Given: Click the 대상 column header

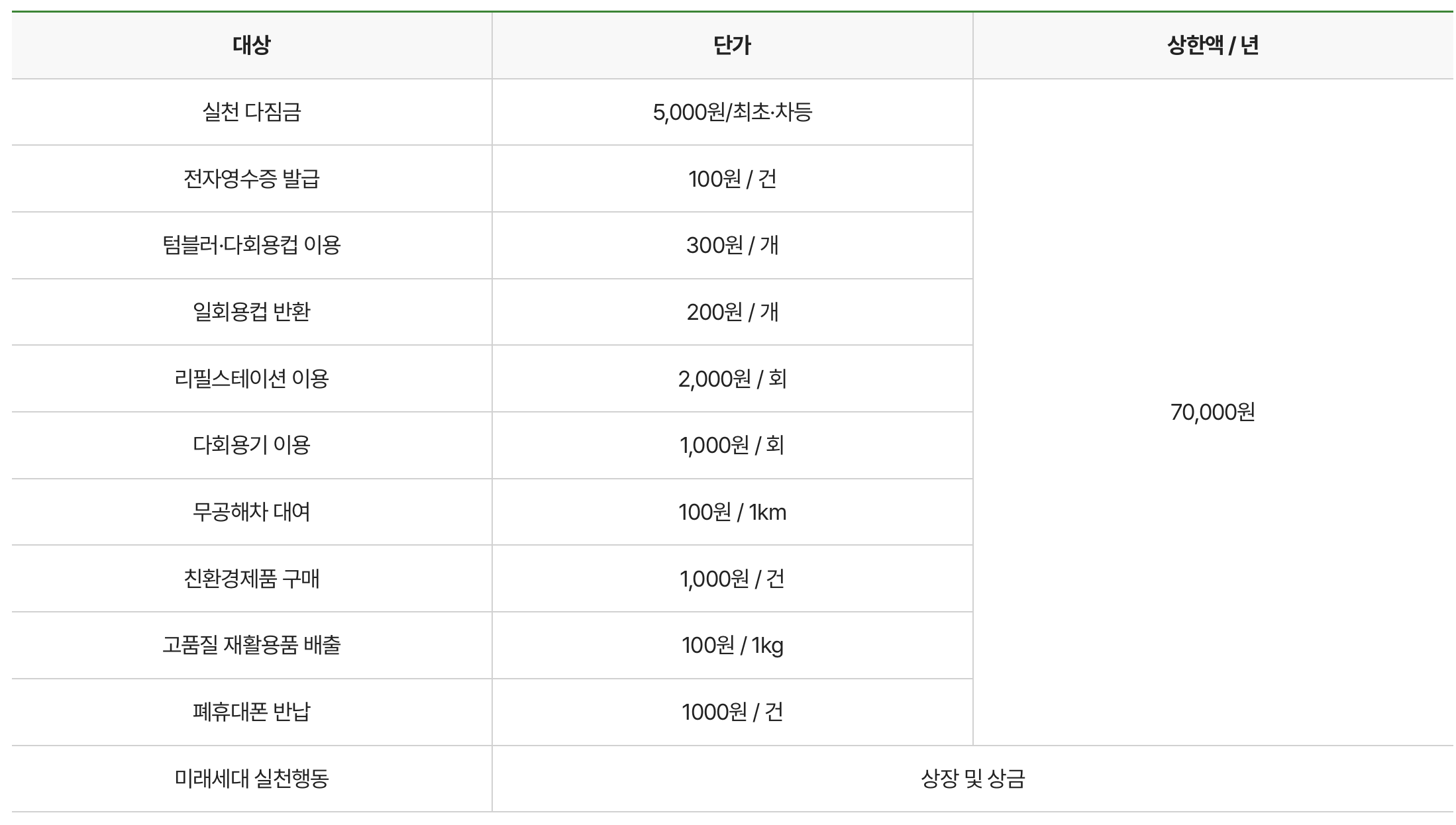Looking at the screenshot, I should pos(252,46).
